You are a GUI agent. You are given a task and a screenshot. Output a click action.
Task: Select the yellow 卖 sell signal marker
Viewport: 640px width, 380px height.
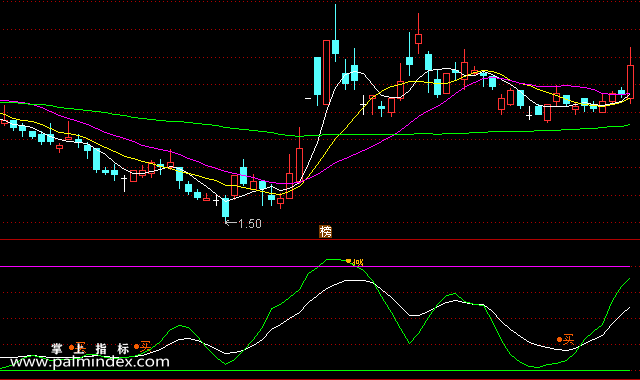tap(355, 262)
